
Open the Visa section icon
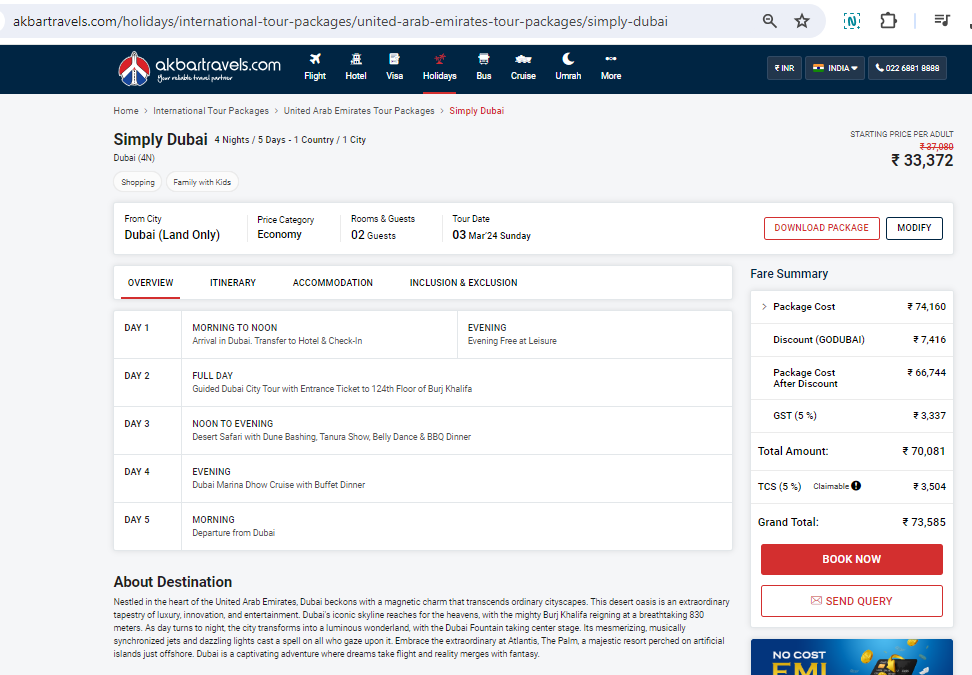(x=394, y=60)
